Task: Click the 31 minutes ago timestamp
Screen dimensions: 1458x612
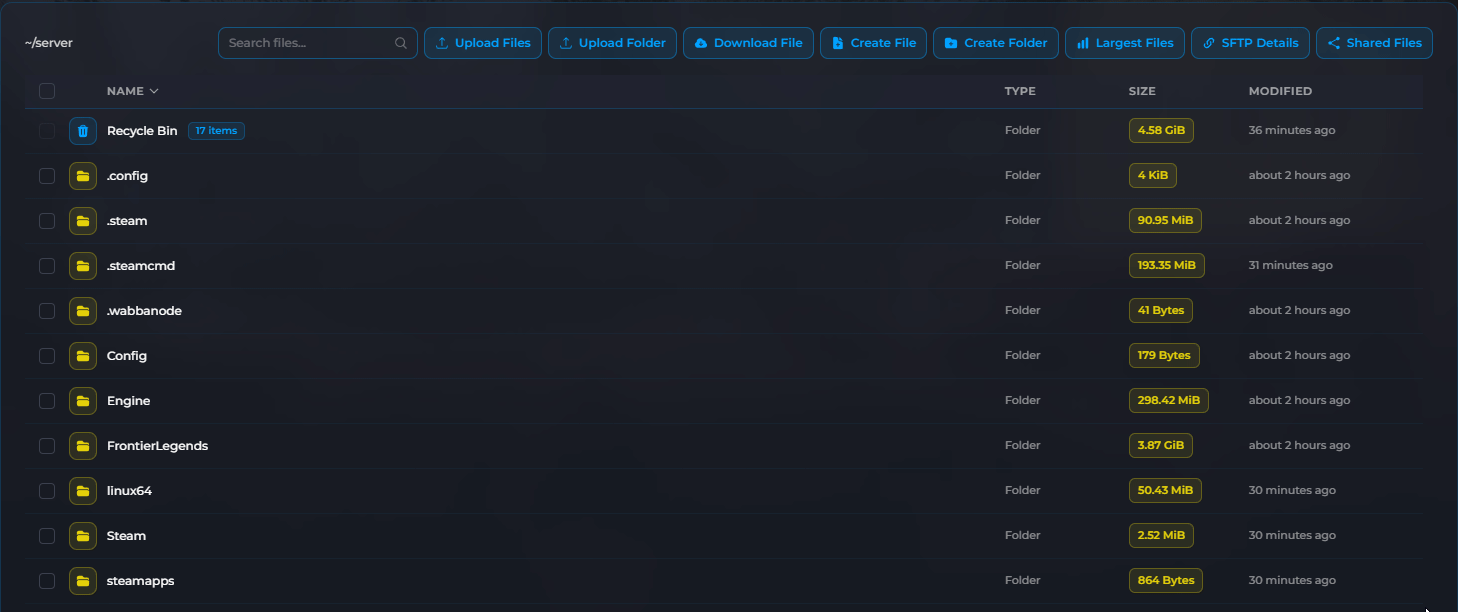Action: (1291, 266)
